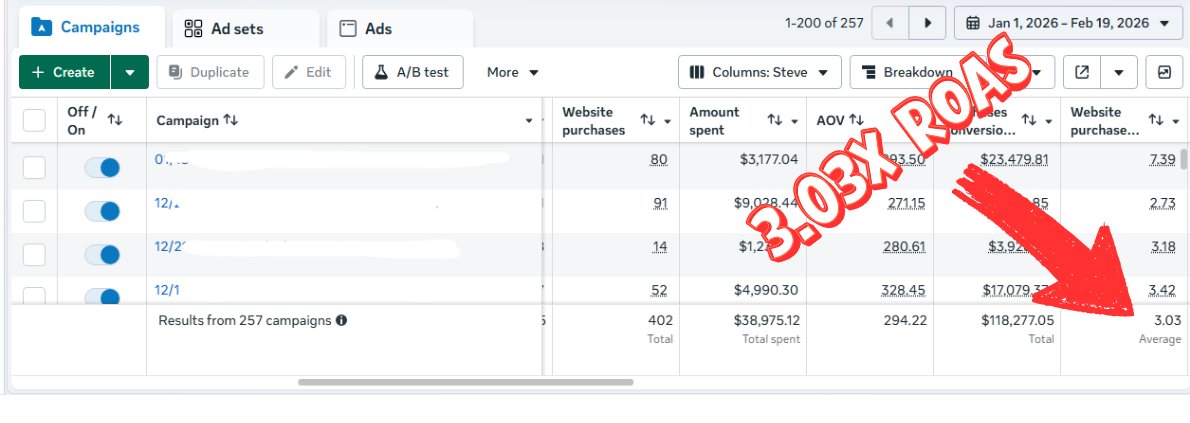
Task: Click the 328.45 AOV value
Action: click(x=904, y=290)
